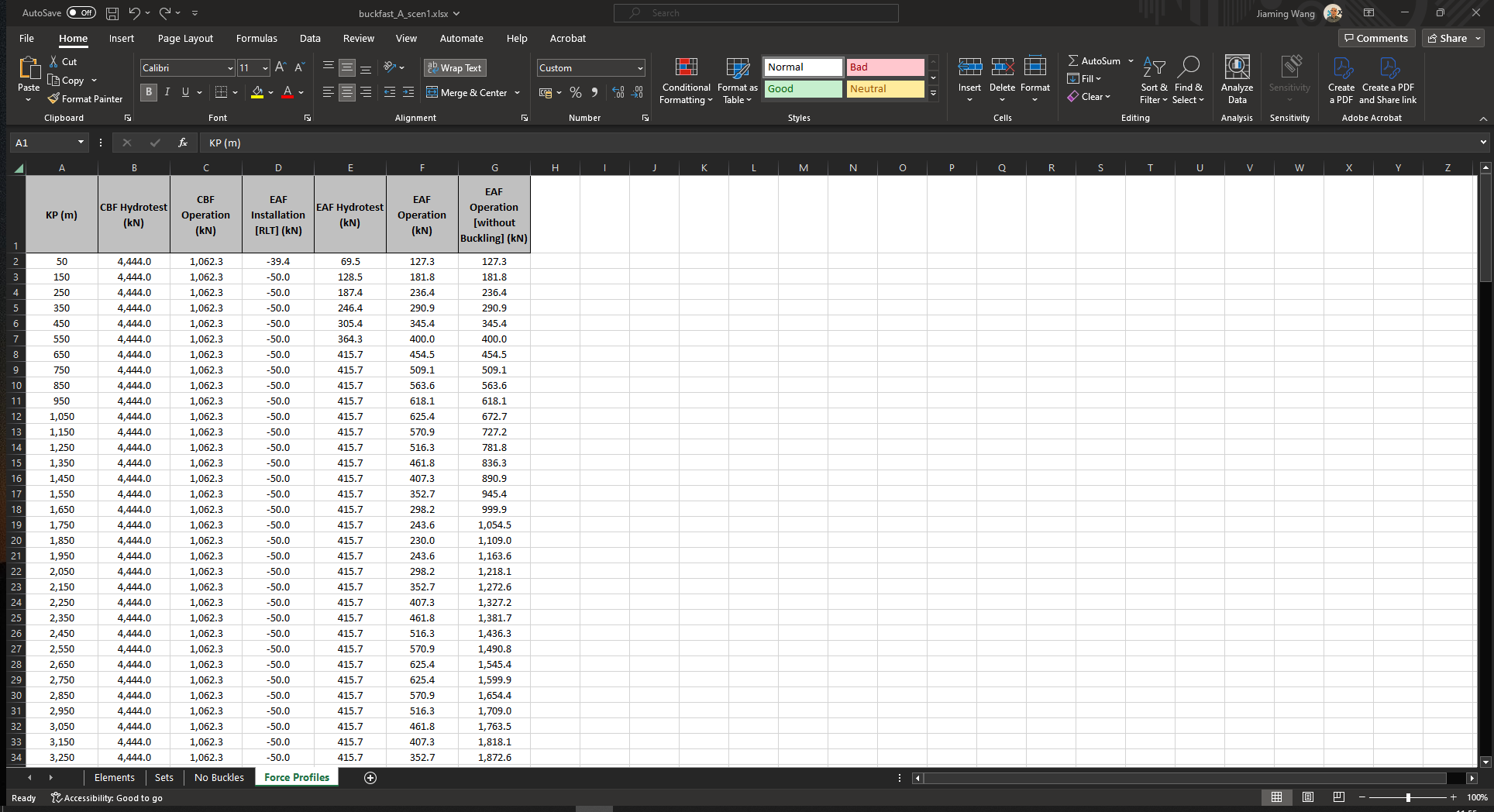Select the Bold formatting icon
1494x812 pixels.
click(148, 92)
